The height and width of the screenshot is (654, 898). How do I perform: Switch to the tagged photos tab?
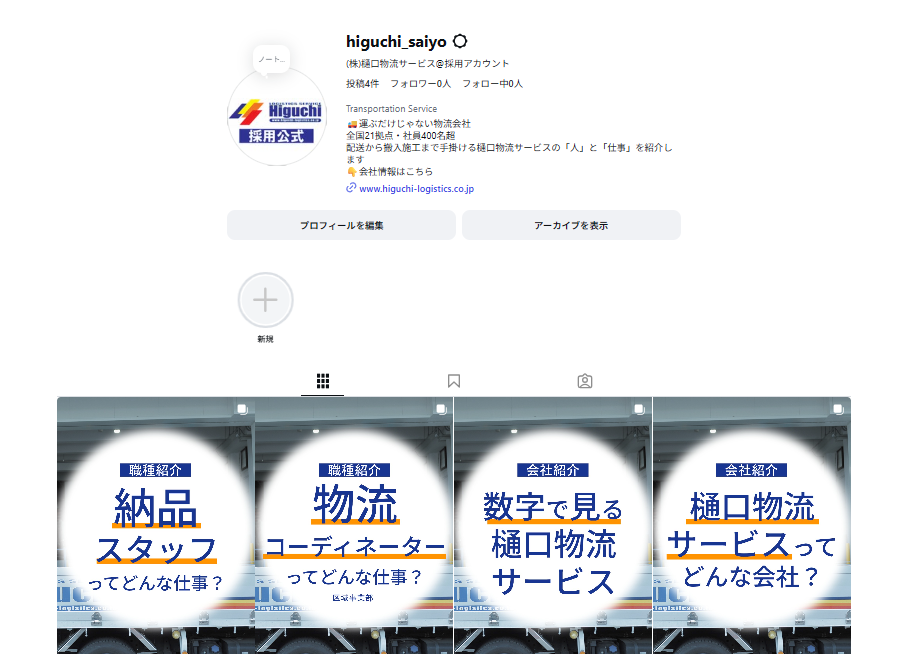coord(585,381)
